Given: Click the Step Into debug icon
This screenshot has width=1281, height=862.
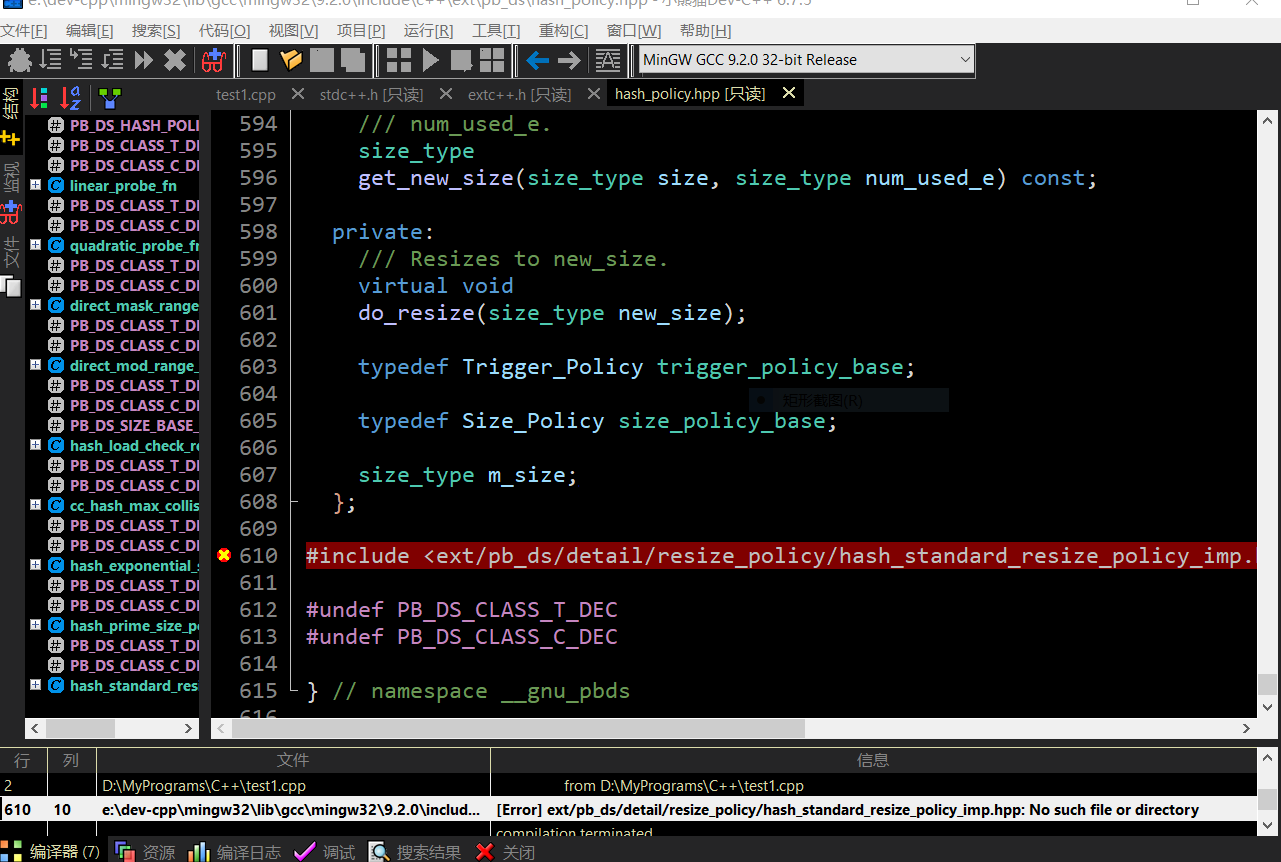Looking at the screenshot, I should point(81,60).
